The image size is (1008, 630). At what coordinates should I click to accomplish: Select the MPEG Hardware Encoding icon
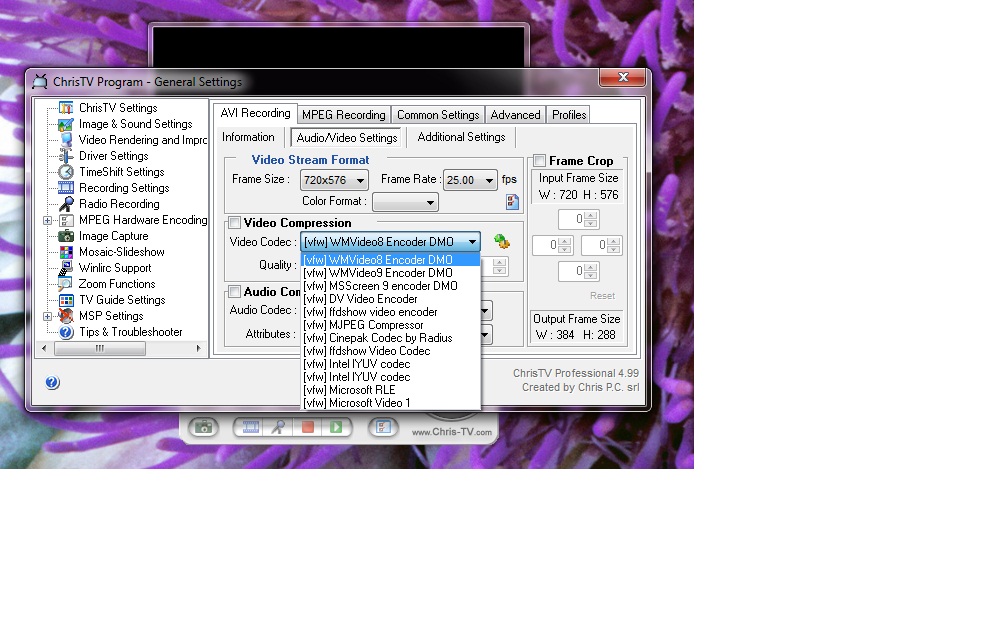click(66, 220)
